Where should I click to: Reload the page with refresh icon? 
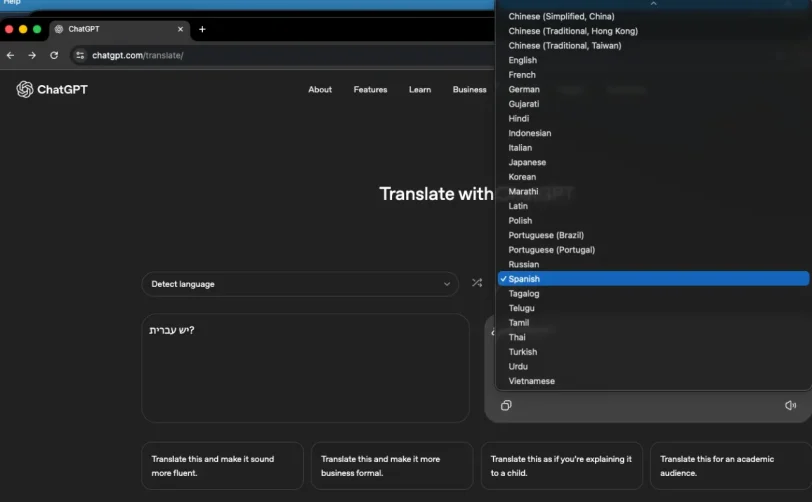pyautogui.click(x=54, y=55)
